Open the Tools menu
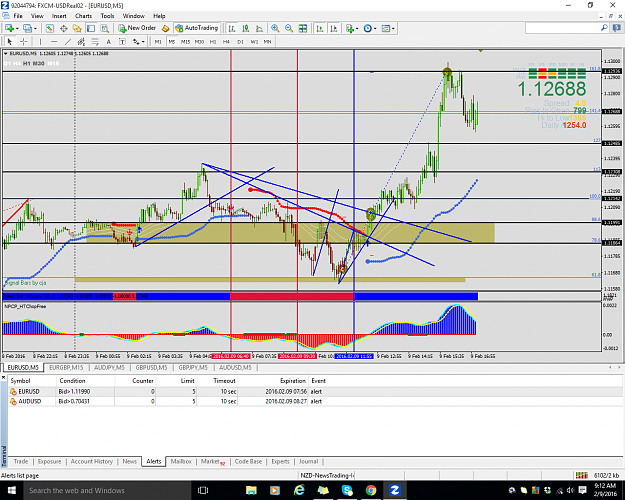 (107, 16)
